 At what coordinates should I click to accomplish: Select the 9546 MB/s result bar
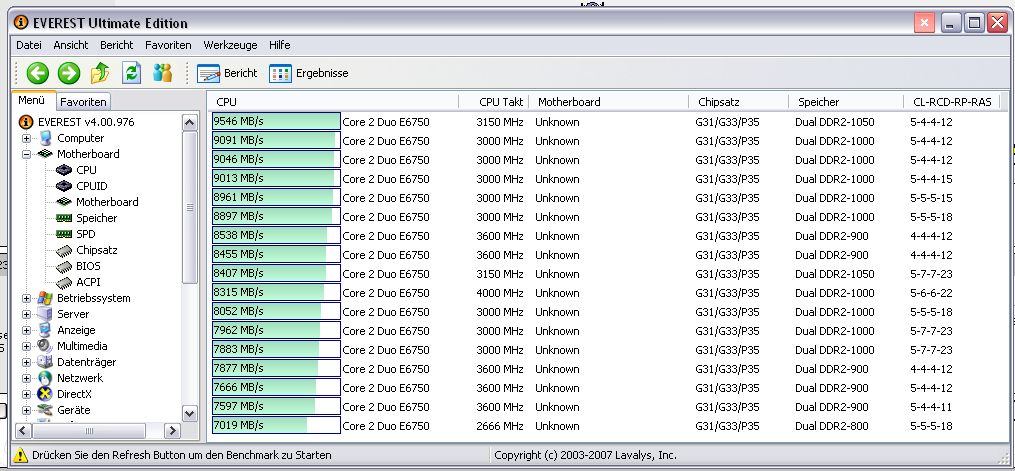276,122
